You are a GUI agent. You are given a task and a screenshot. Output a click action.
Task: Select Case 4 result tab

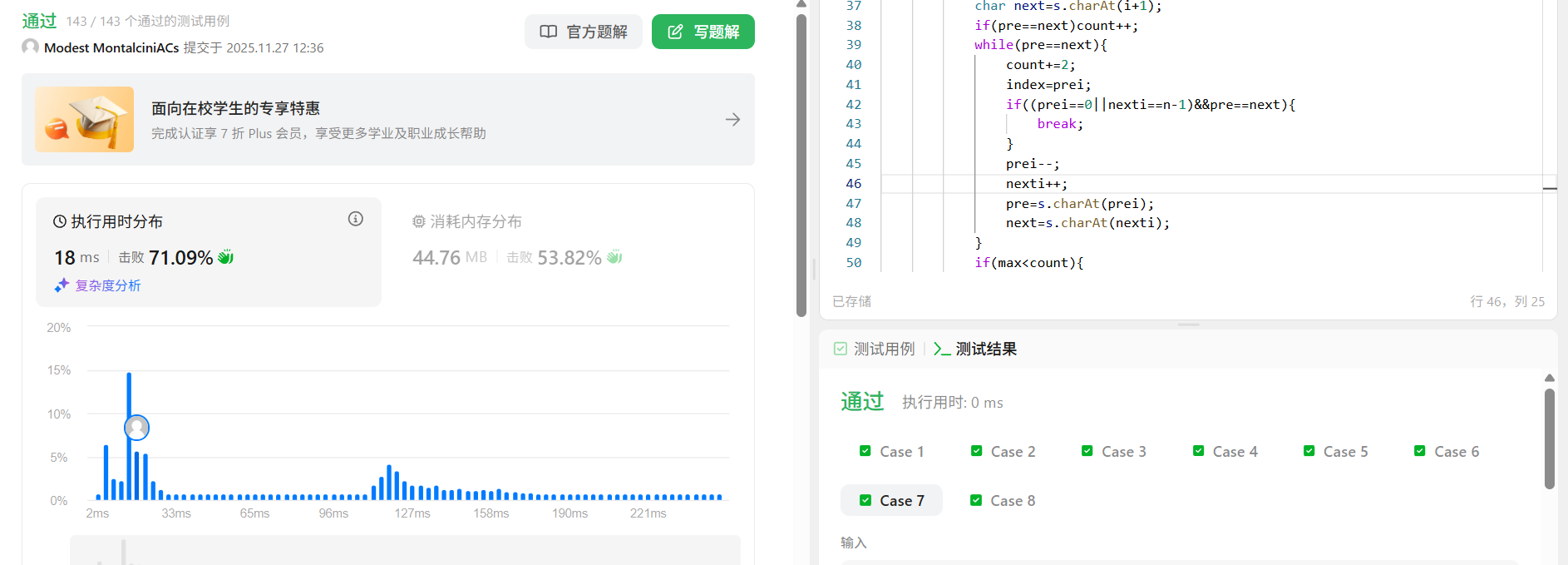[1225, 451]
